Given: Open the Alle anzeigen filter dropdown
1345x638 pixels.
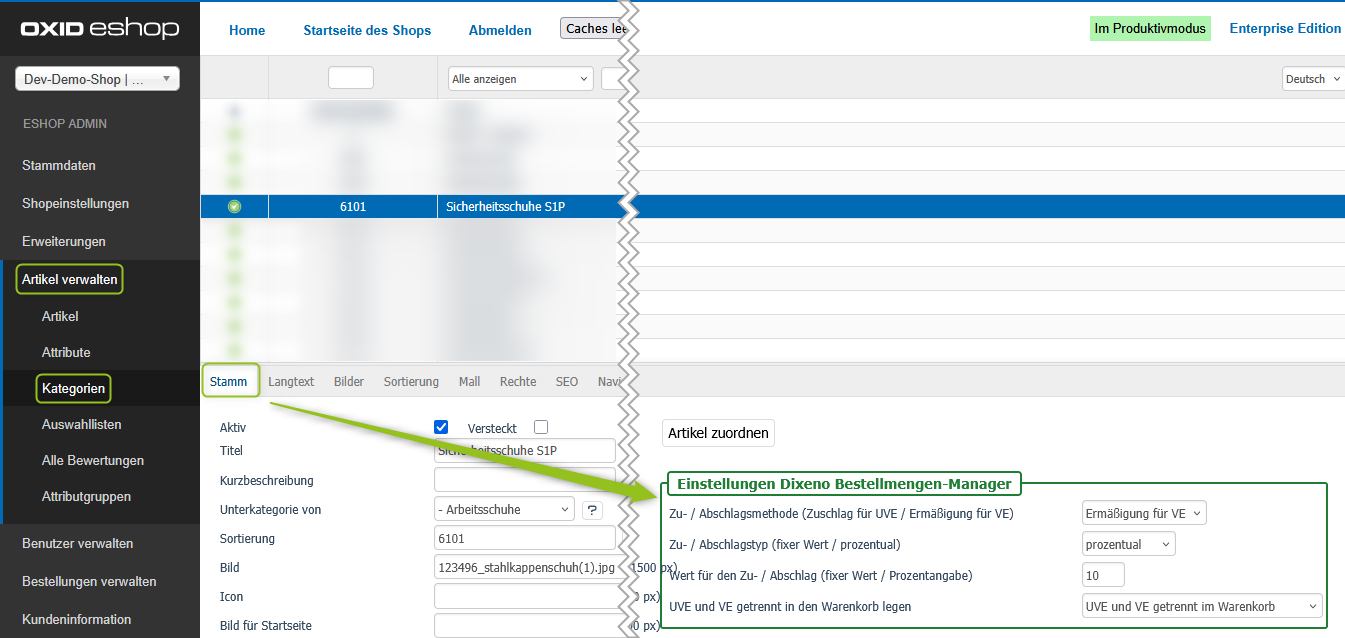Looking at the screenshot, I should pos(520,79).
